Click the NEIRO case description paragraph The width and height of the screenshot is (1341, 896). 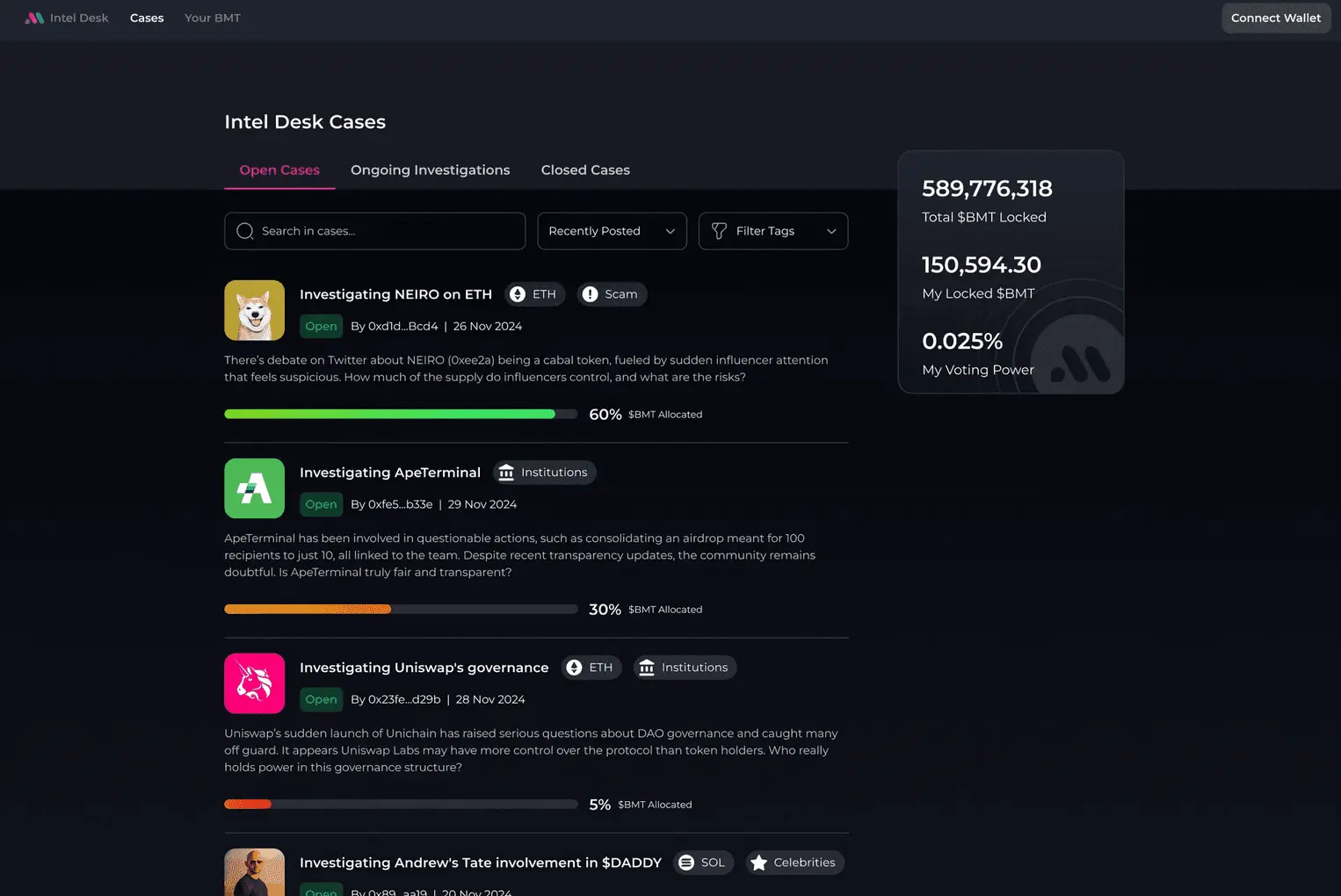526,368
